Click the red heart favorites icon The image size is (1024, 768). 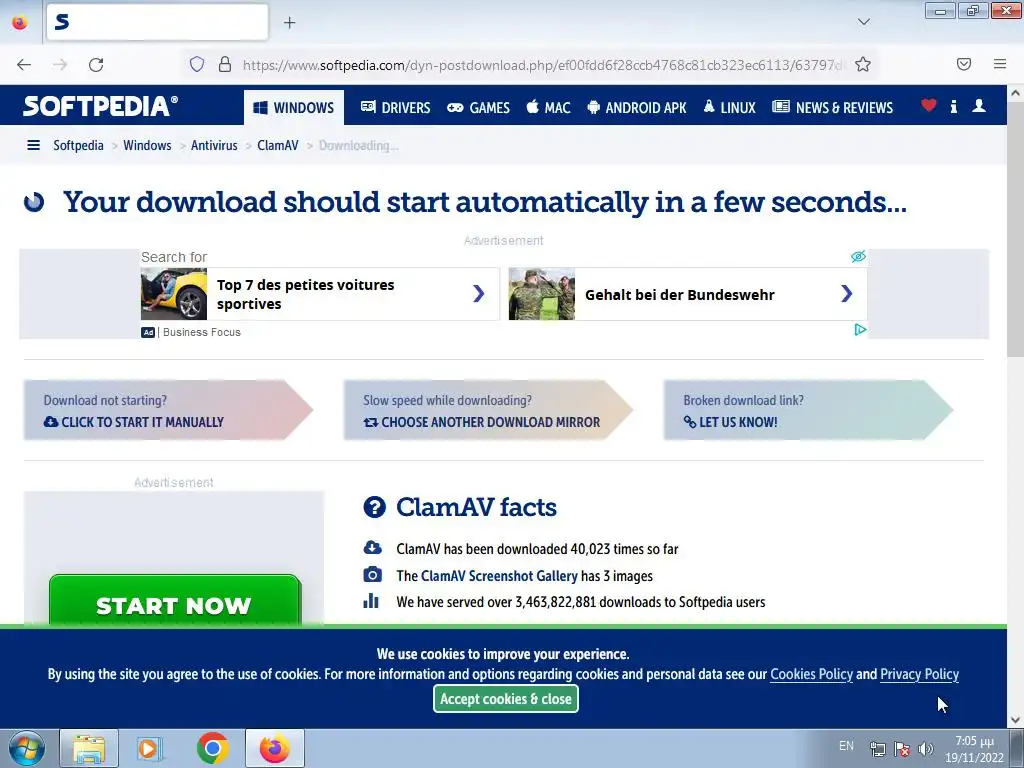pyautogui.click(x=929, y=105)
